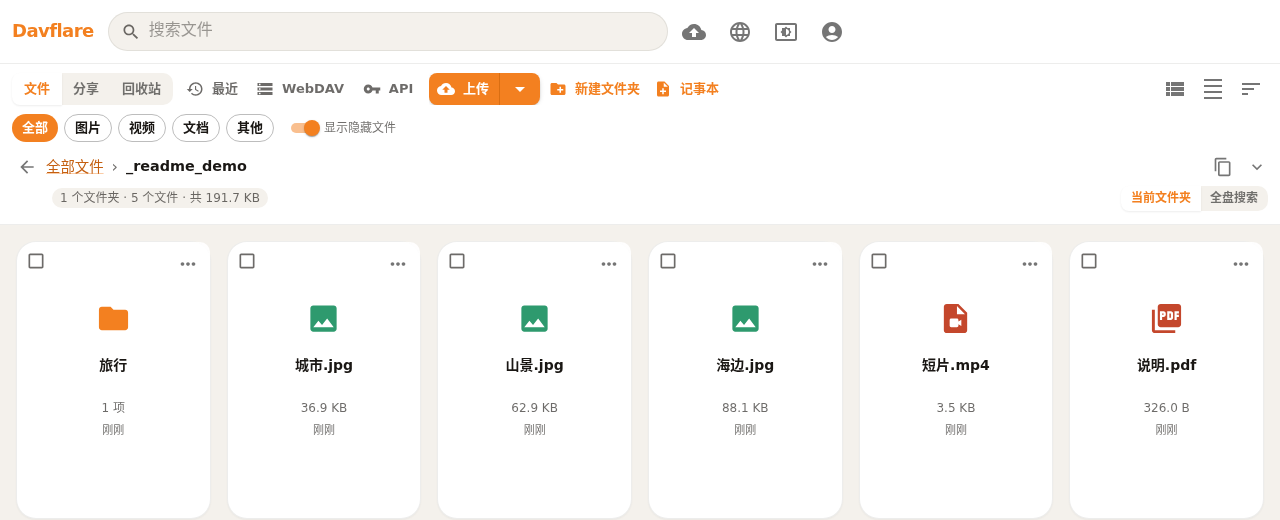Click the Davflare logo

[53, 31]
